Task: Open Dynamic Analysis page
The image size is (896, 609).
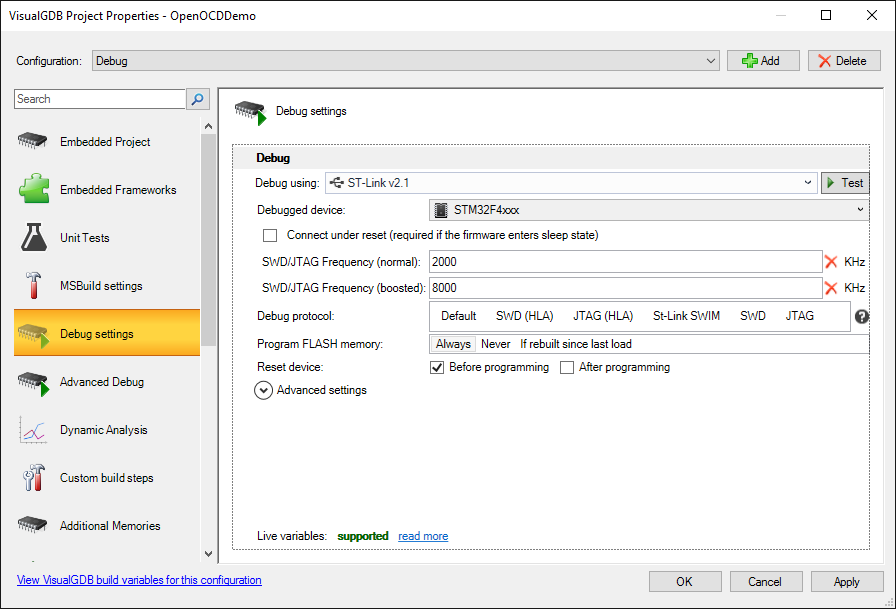Action: 107,430
